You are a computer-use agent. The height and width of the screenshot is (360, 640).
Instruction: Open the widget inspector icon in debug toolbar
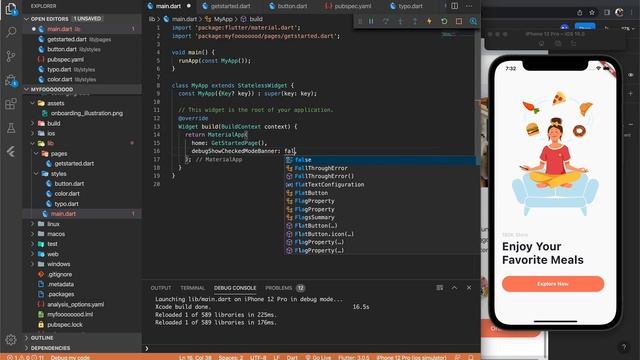473,21
